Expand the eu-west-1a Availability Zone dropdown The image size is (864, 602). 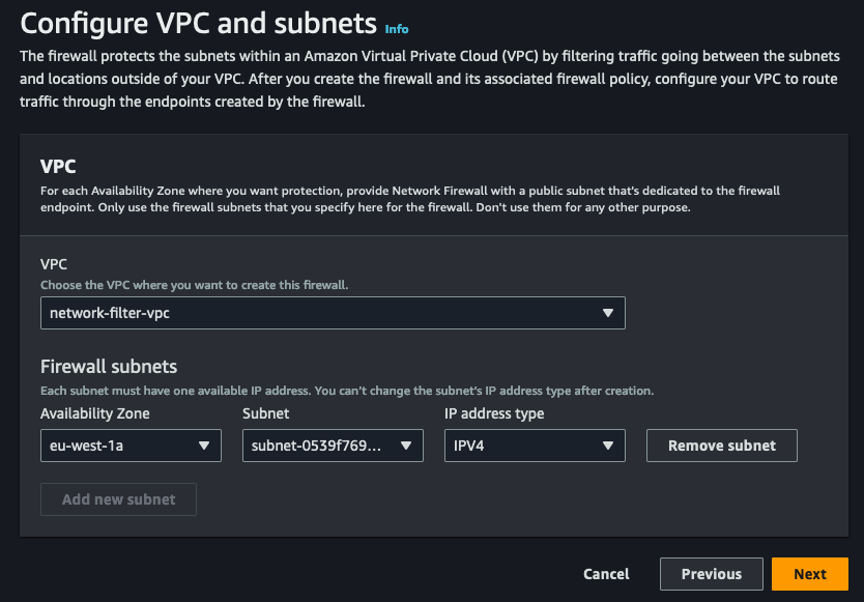pos(130,445)
